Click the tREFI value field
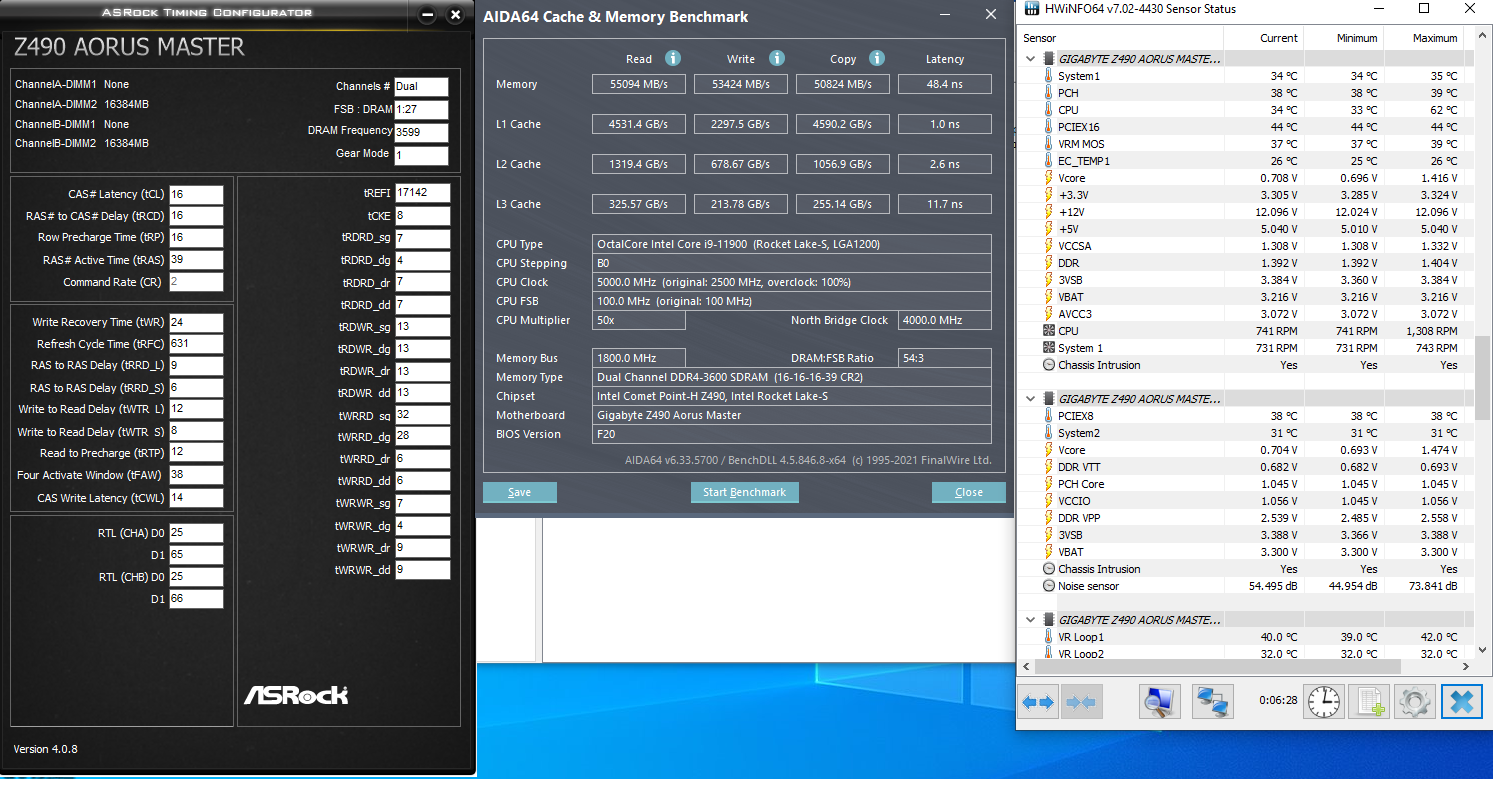Image resolution: width=1498 pixels, height=788 pixels. [422, 193]
